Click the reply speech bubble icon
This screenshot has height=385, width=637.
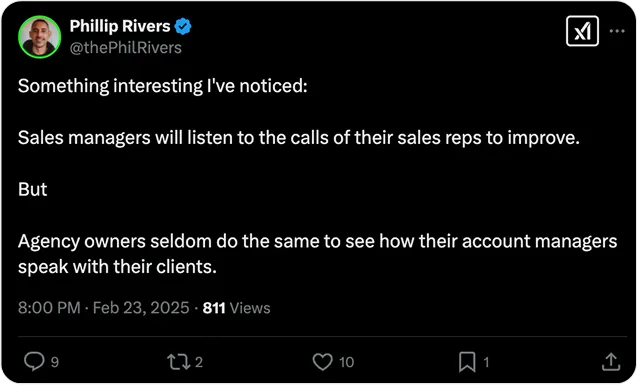[x=34, y=361]
